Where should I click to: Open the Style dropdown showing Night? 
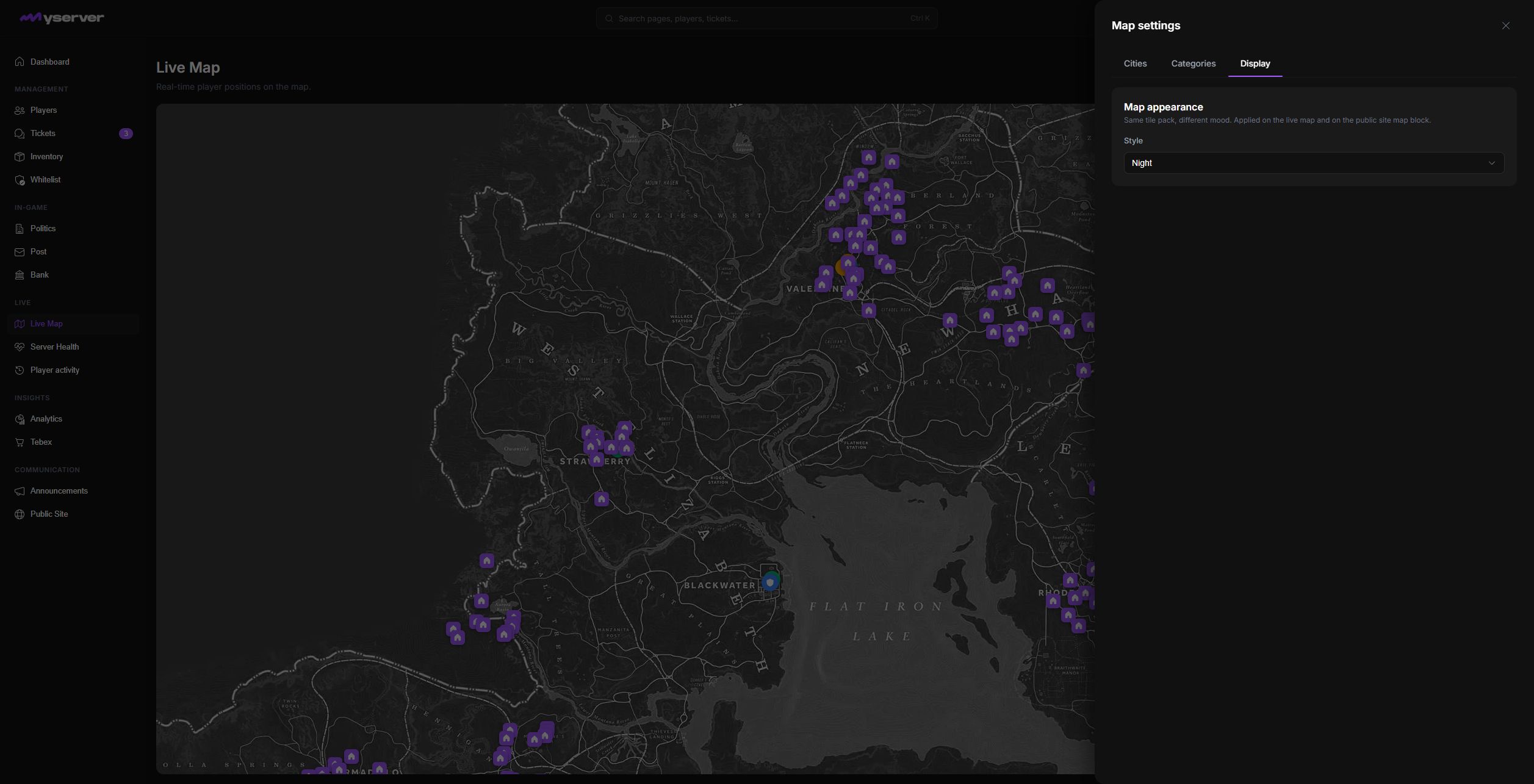pyautogui.click(x=1314, y=163)
